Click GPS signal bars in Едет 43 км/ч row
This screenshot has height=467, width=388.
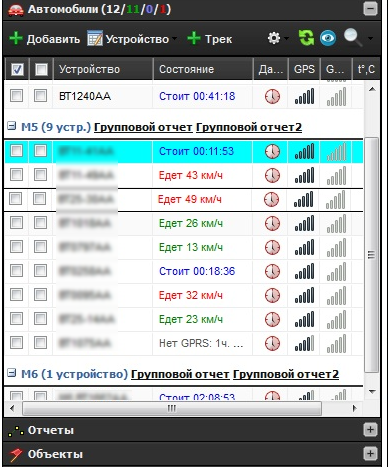click(x=304, y=175)
